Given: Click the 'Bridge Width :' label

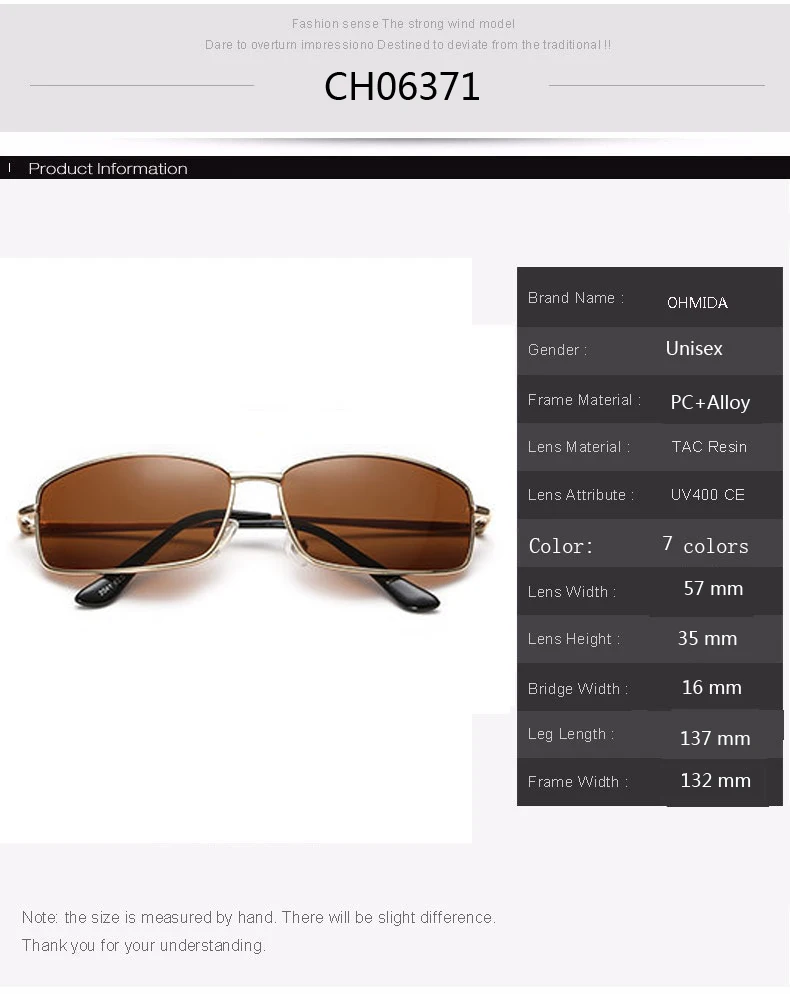Looking at the screenshot, I should click(578, 689).
